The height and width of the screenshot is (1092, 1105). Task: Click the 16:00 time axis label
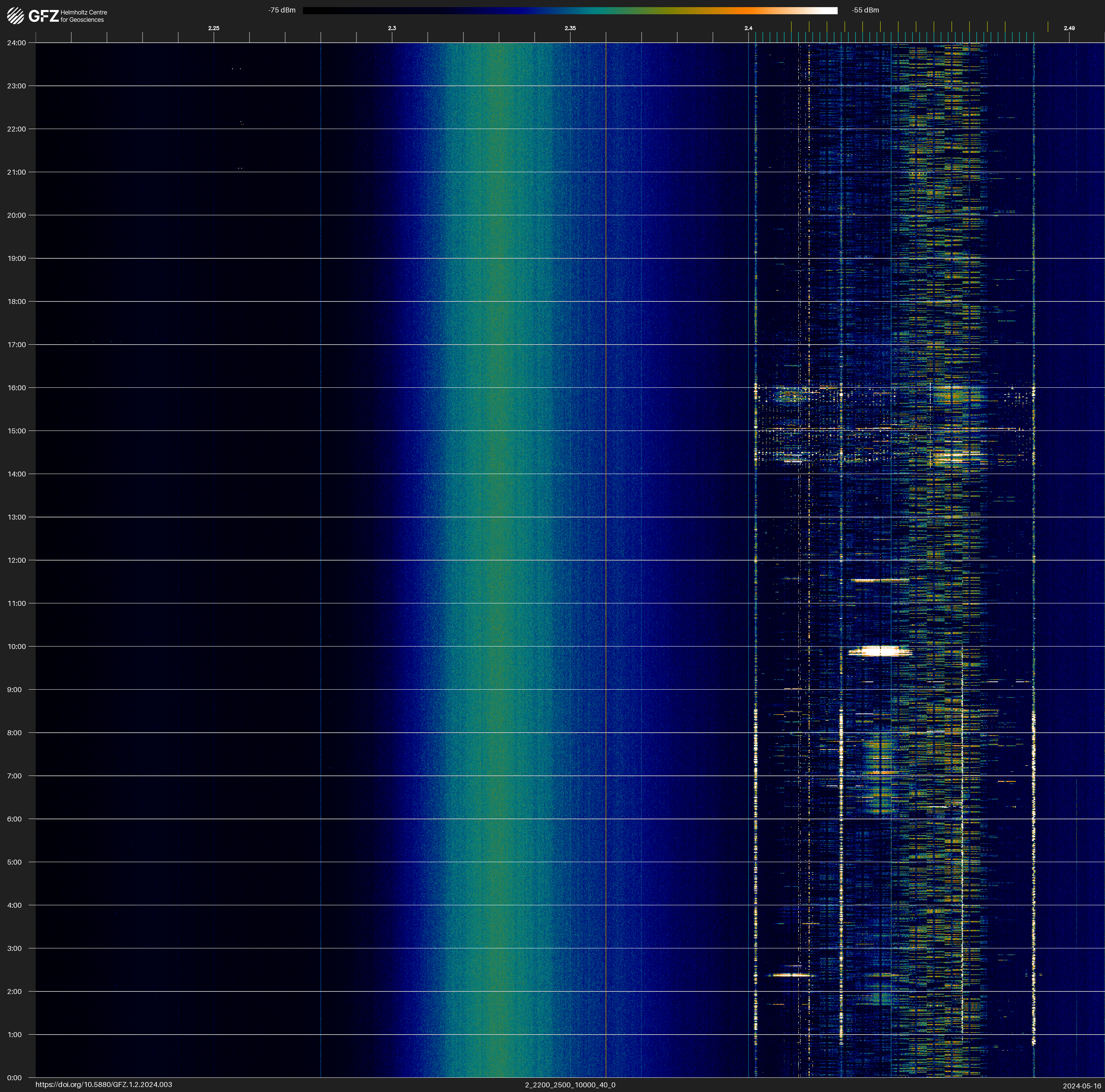tap(17, 388)
